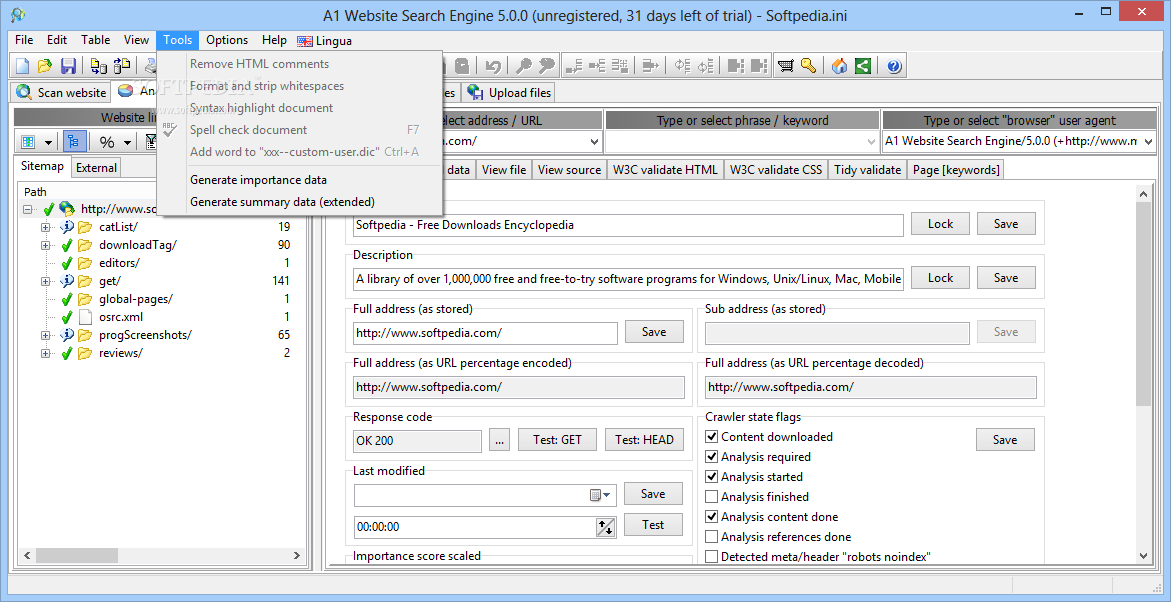Screen dimensions: 1171x602
Task: Click the paste toolbar icon before printer
Action: pos(122,66)
